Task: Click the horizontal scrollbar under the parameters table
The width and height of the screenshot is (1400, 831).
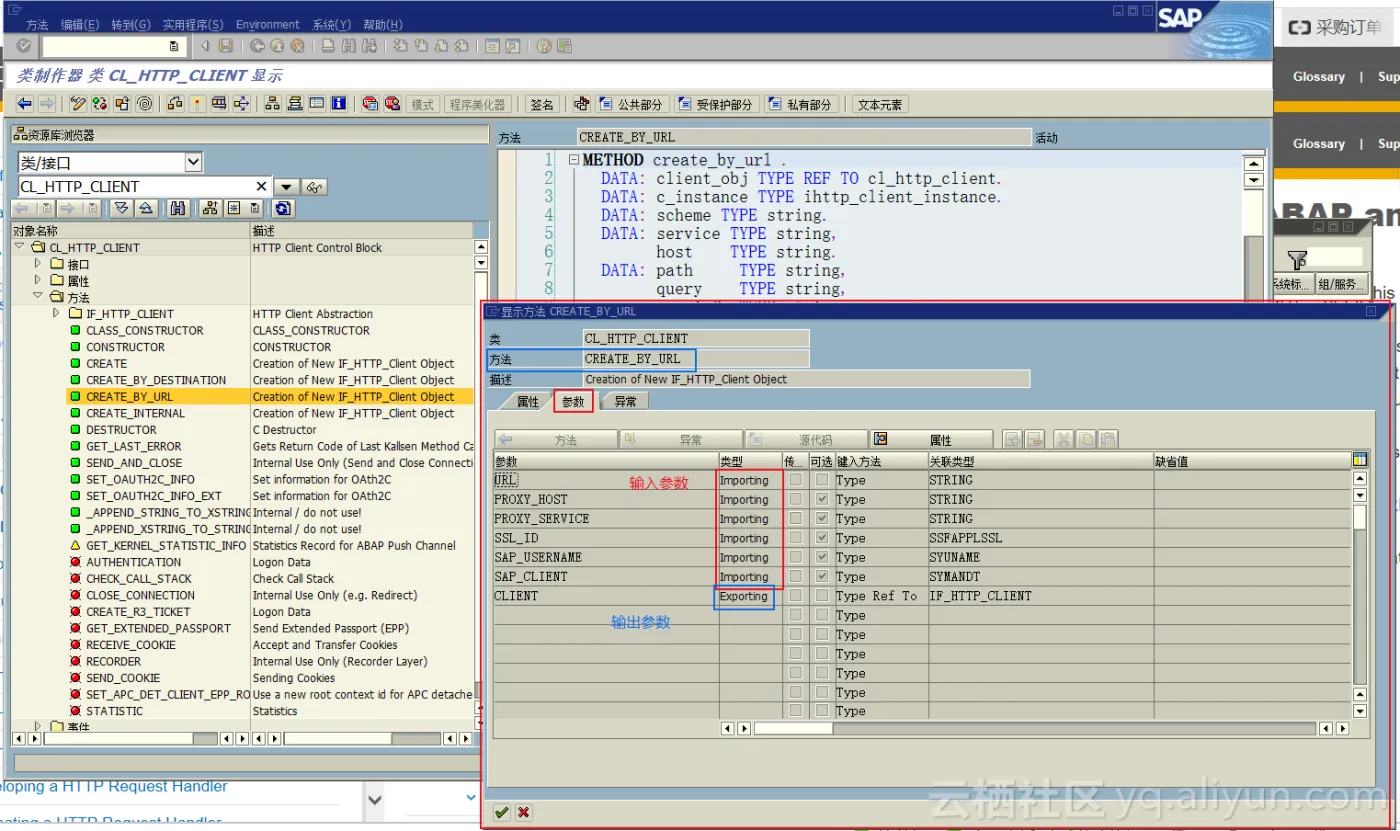Action: pos(1036,729)
